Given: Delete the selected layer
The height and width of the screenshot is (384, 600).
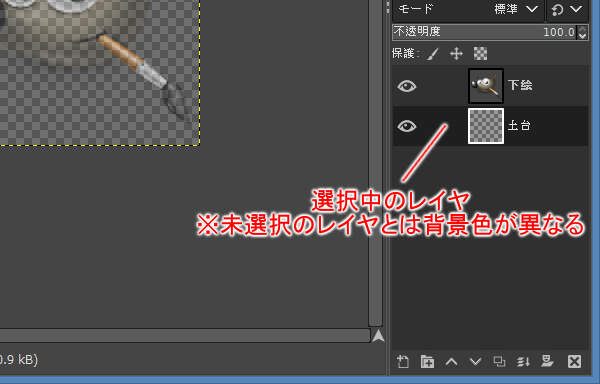Looking at the screenshot, I should click(574, 361).
